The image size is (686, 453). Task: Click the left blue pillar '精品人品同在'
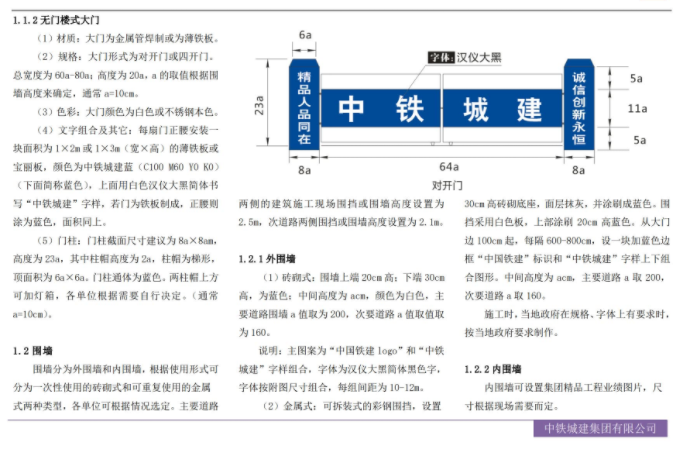304,105
